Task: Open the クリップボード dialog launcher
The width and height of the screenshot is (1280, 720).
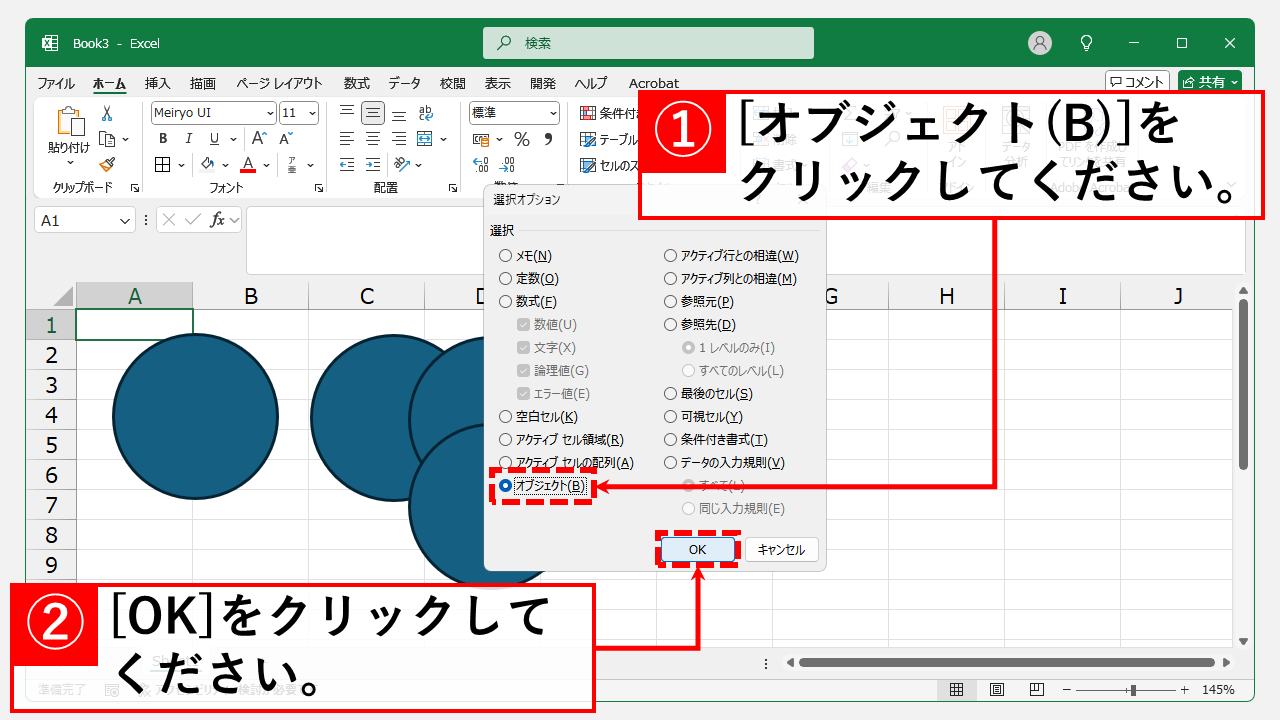Action: point(134,188)
